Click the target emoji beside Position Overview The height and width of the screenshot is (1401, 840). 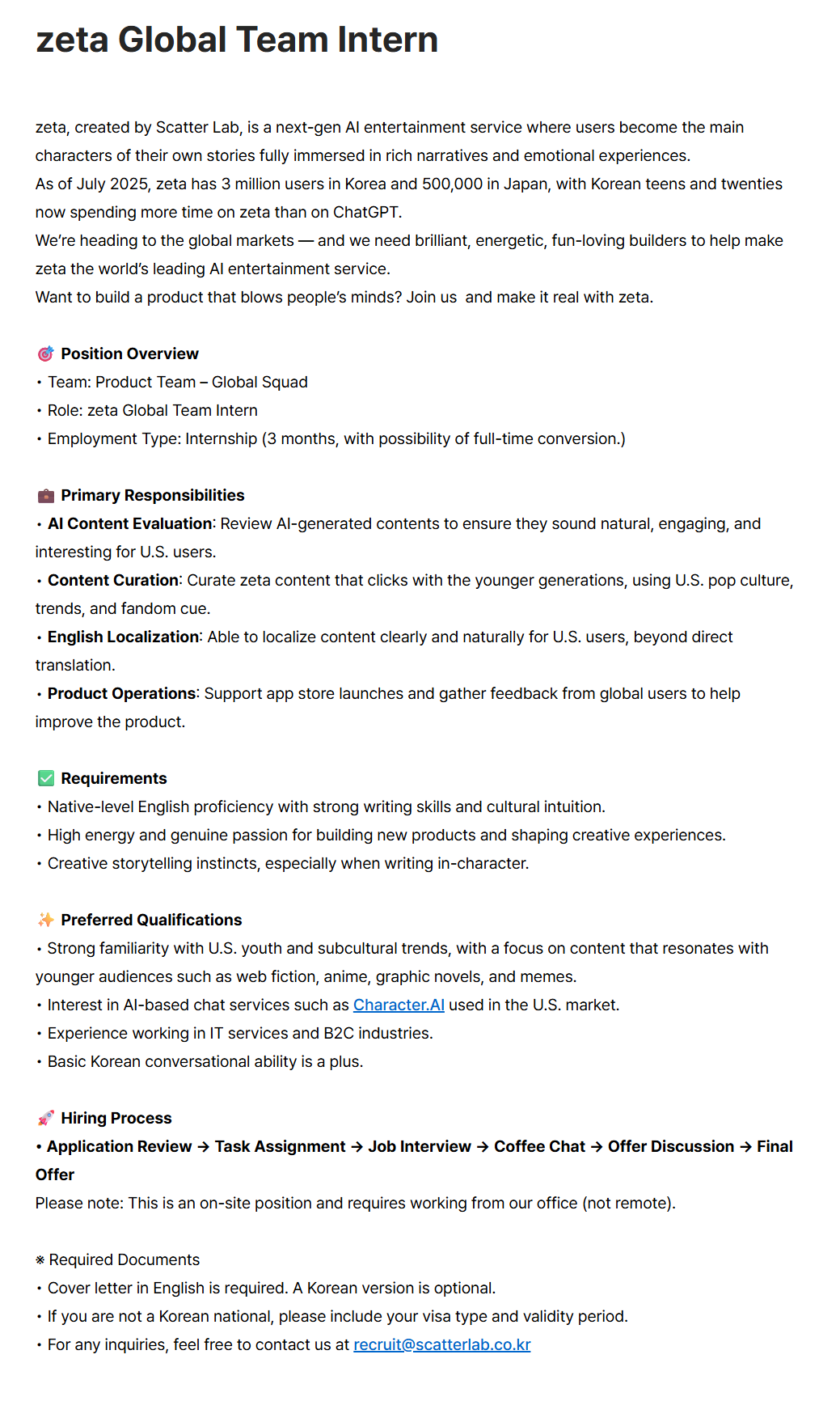point(46,354)
